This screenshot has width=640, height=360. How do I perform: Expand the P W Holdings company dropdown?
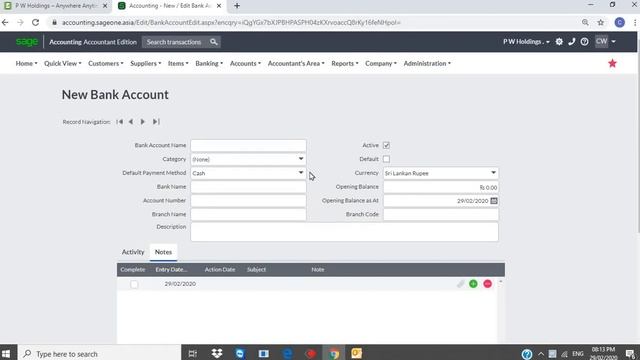tap(526, 42)
